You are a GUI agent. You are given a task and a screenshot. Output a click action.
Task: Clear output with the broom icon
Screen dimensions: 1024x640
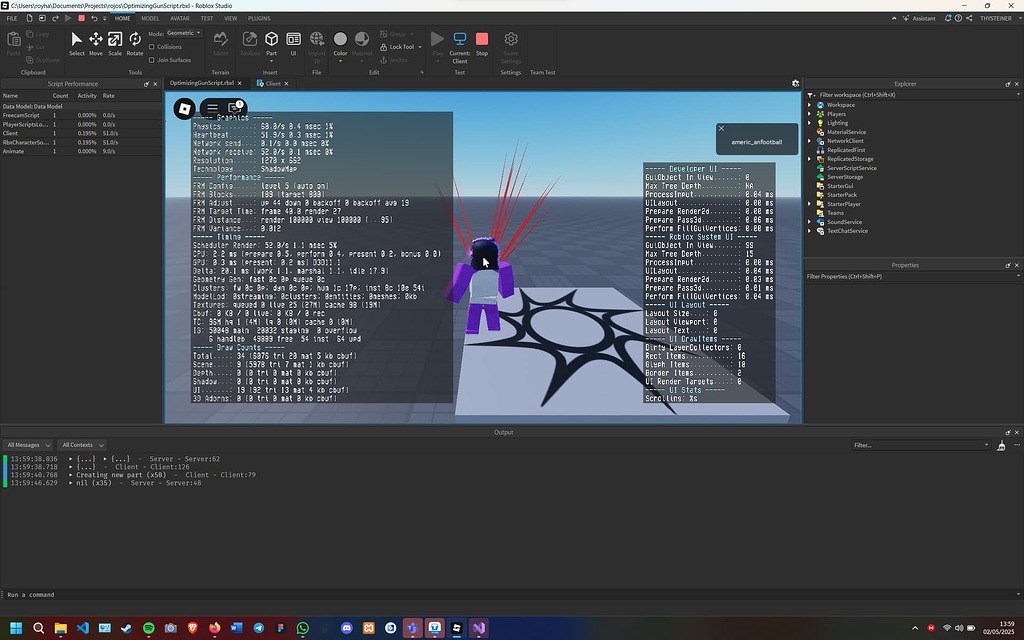point(1002,445)
